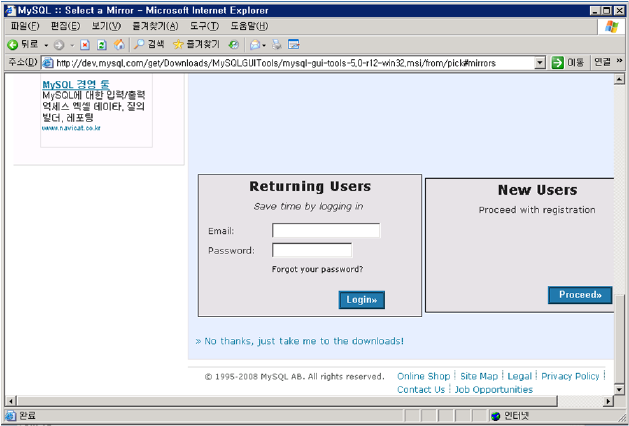Open the Favorites (즐겨찾기) star toolbar button
This screenshot has width=629, height=426.
coord(196,45)
